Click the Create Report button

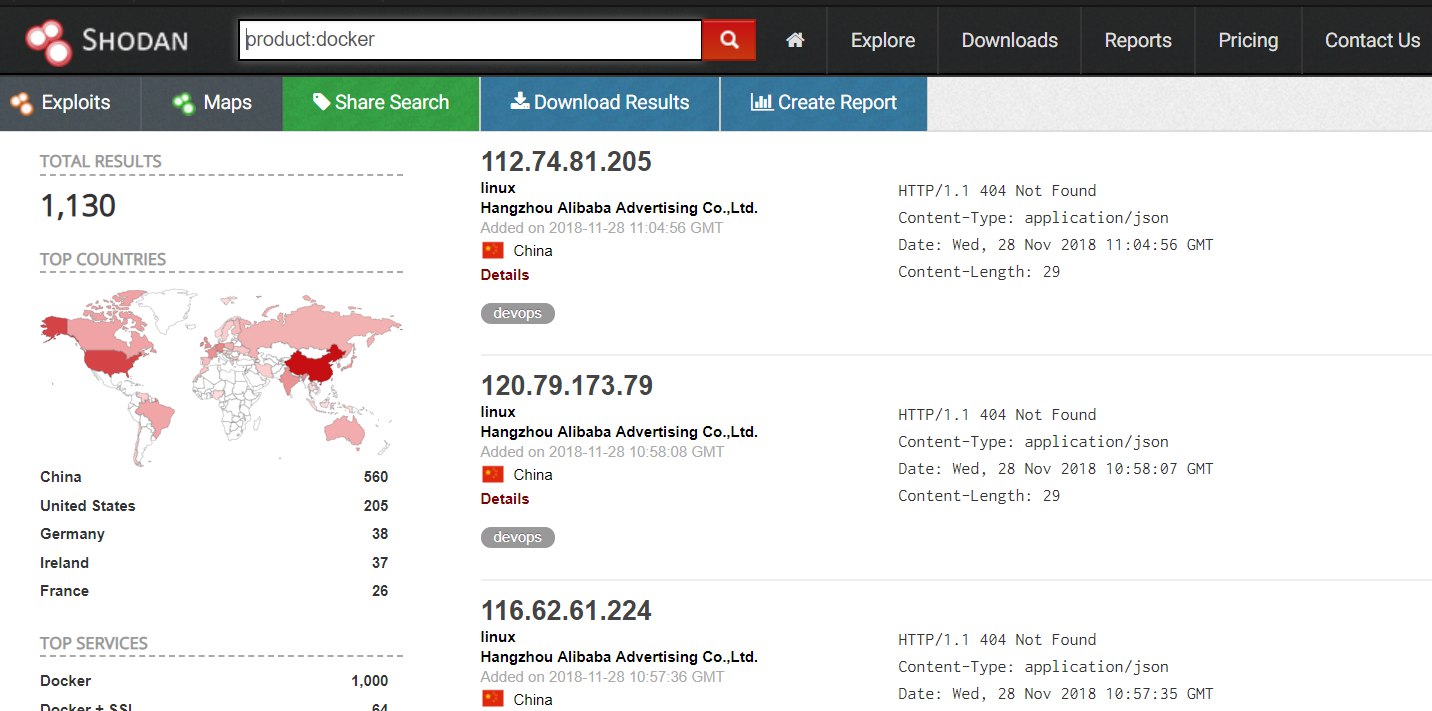coord(824,103)
